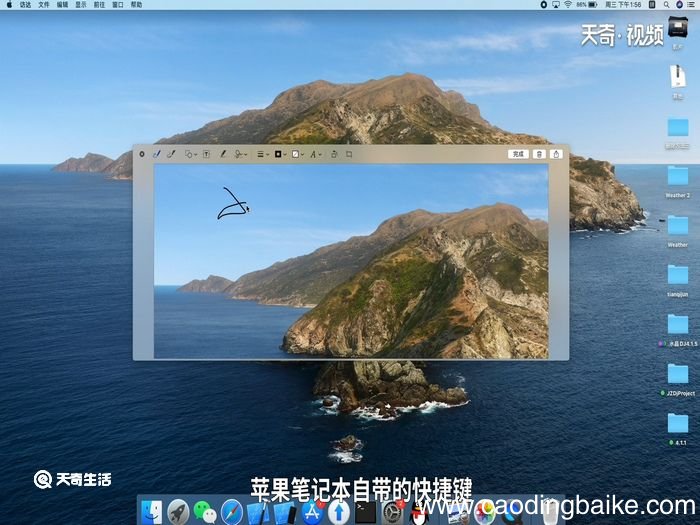Open the 前往 (Go) menu
Screen dimensions: 700x525
[99, 4]
